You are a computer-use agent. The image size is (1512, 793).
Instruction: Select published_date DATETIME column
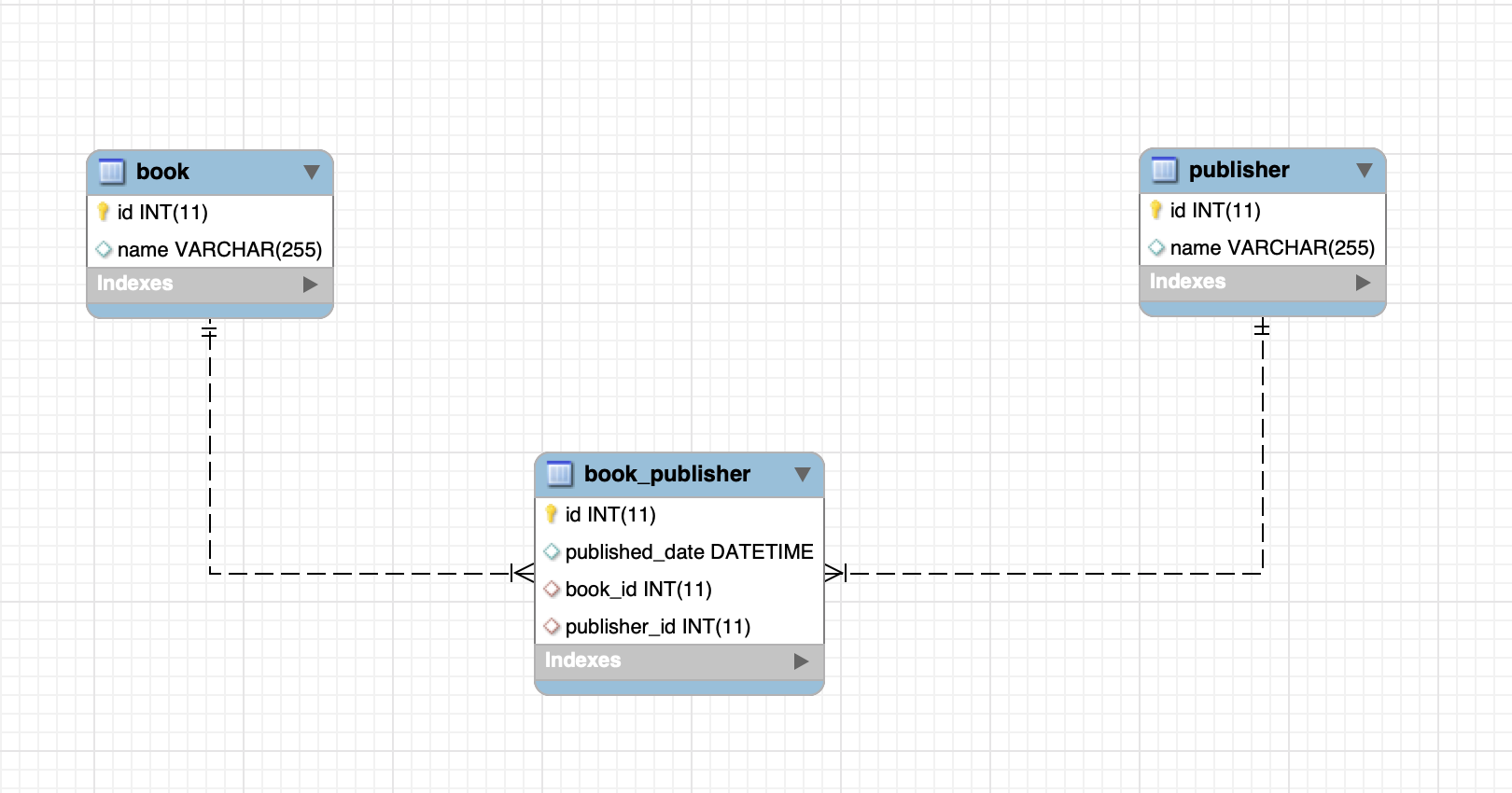coord(689,552)
